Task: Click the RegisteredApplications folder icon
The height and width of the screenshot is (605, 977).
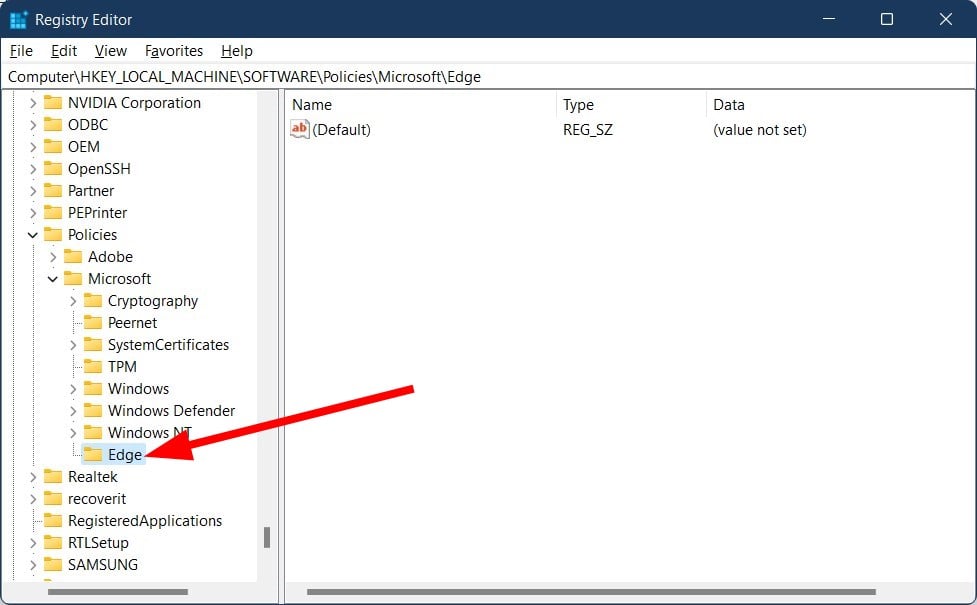Action: point(53,520)
